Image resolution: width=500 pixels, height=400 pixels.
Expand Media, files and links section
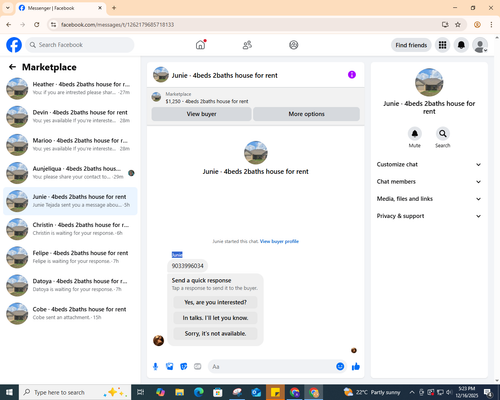[x=429, y=199]
